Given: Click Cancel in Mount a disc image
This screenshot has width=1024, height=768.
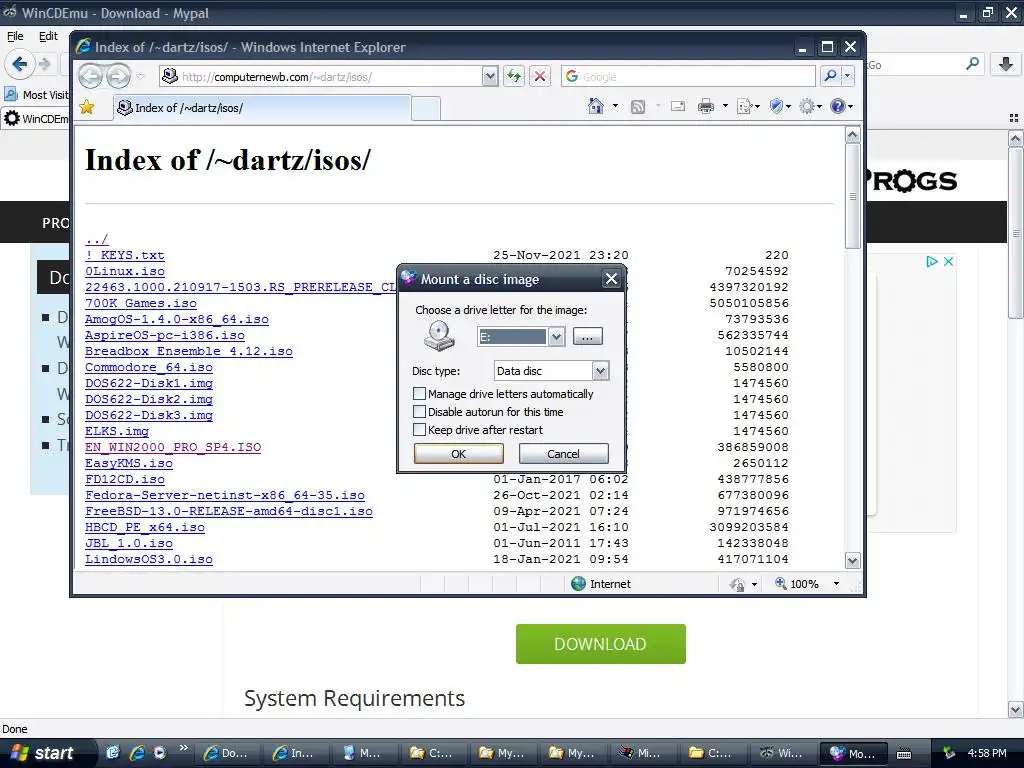Looking at the screenshot, I should coord(563,454).
